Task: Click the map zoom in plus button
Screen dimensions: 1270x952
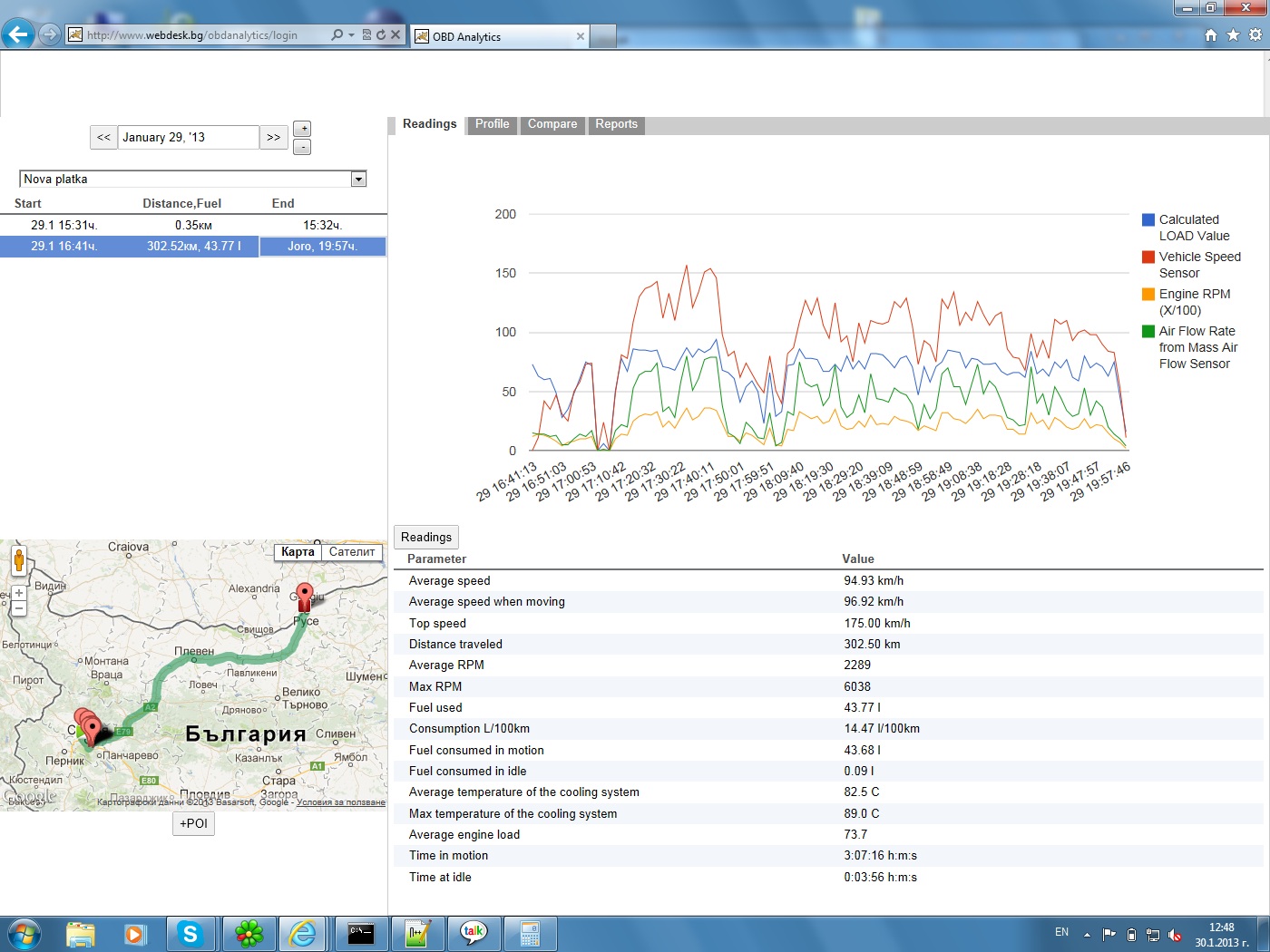Action: click(x=18, y=593)
